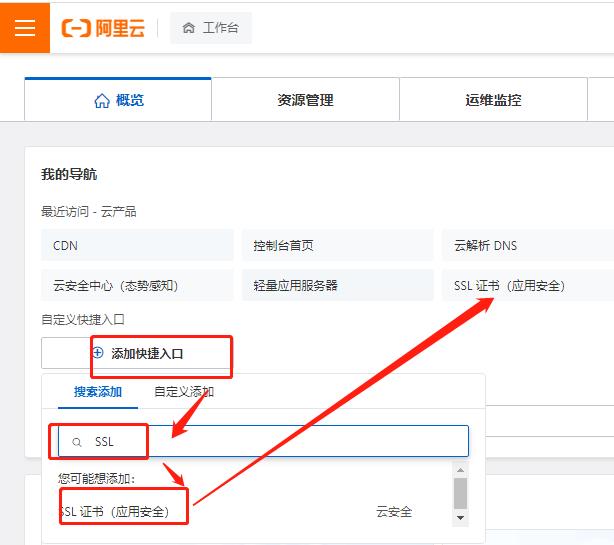Switch to the 运维监控 tab

[x=493, y=100]
